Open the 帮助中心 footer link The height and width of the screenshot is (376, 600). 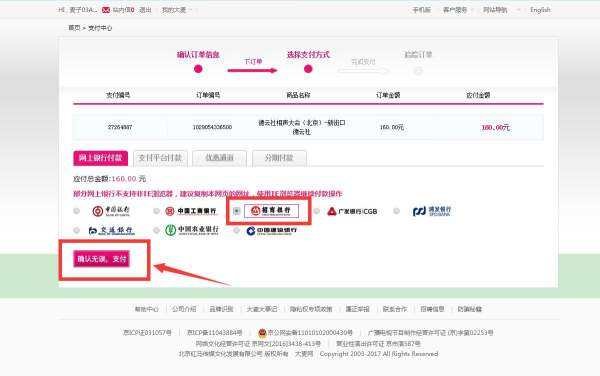pos(146,309)
